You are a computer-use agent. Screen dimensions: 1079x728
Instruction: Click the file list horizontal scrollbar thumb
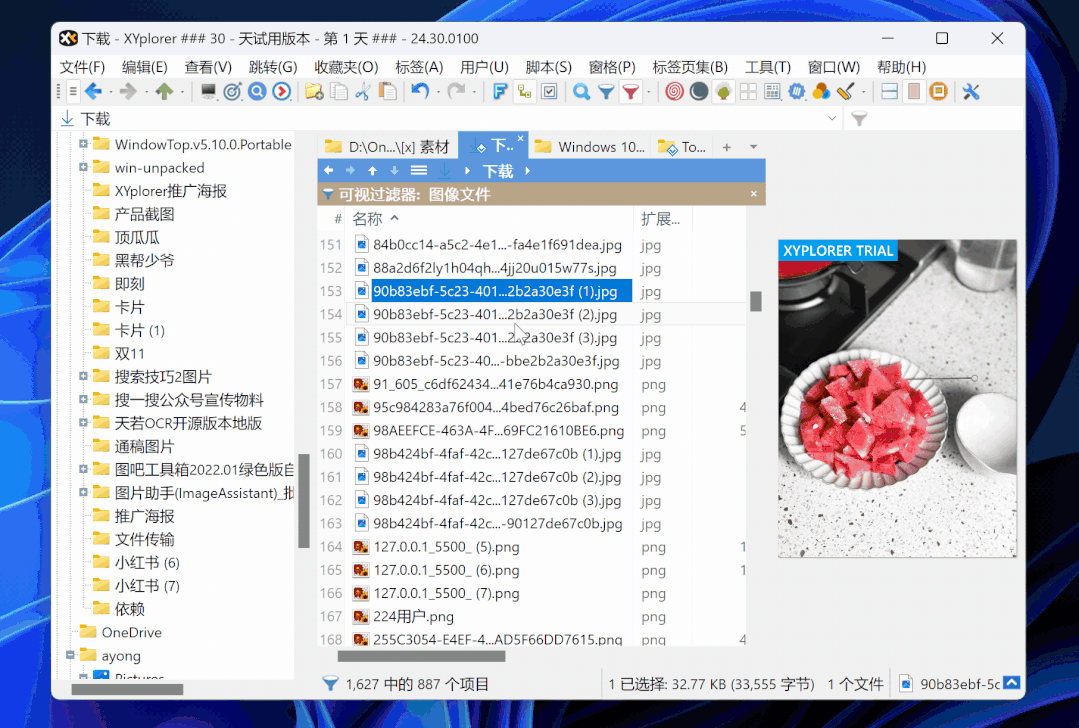(421, 656)
